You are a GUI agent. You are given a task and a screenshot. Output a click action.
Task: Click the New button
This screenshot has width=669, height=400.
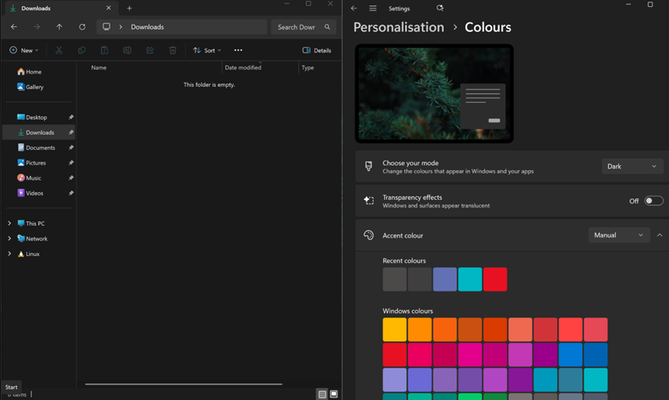pyautogui.click(x=24, y=50)
